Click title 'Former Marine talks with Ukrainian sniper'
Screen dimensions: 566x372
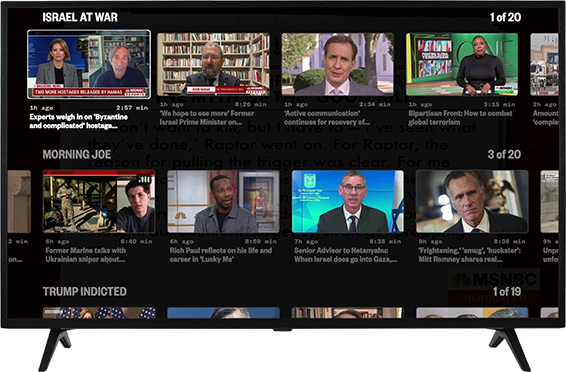click(x=86, y=255)
